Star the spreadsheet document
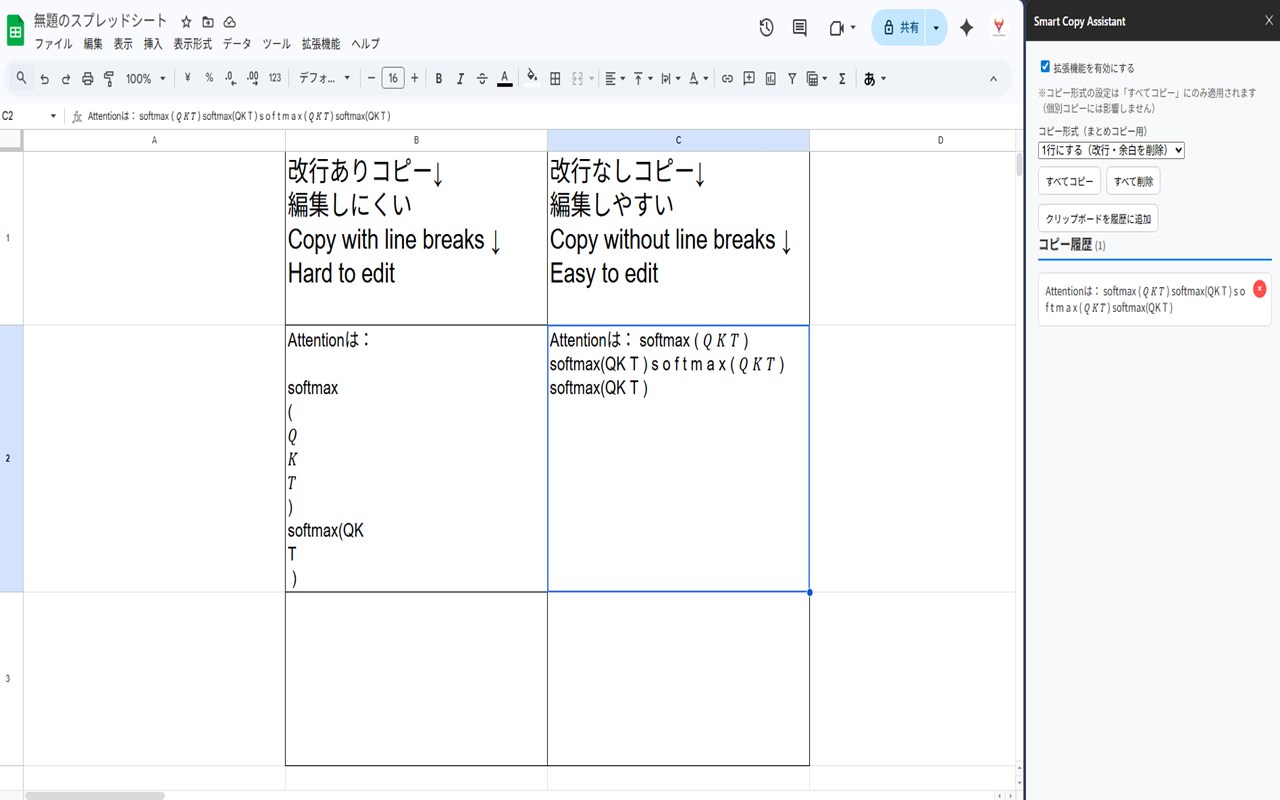Image resolution: width=1280 pixels, height=800 pixels. pyautogui.click(x=186, y=21)
